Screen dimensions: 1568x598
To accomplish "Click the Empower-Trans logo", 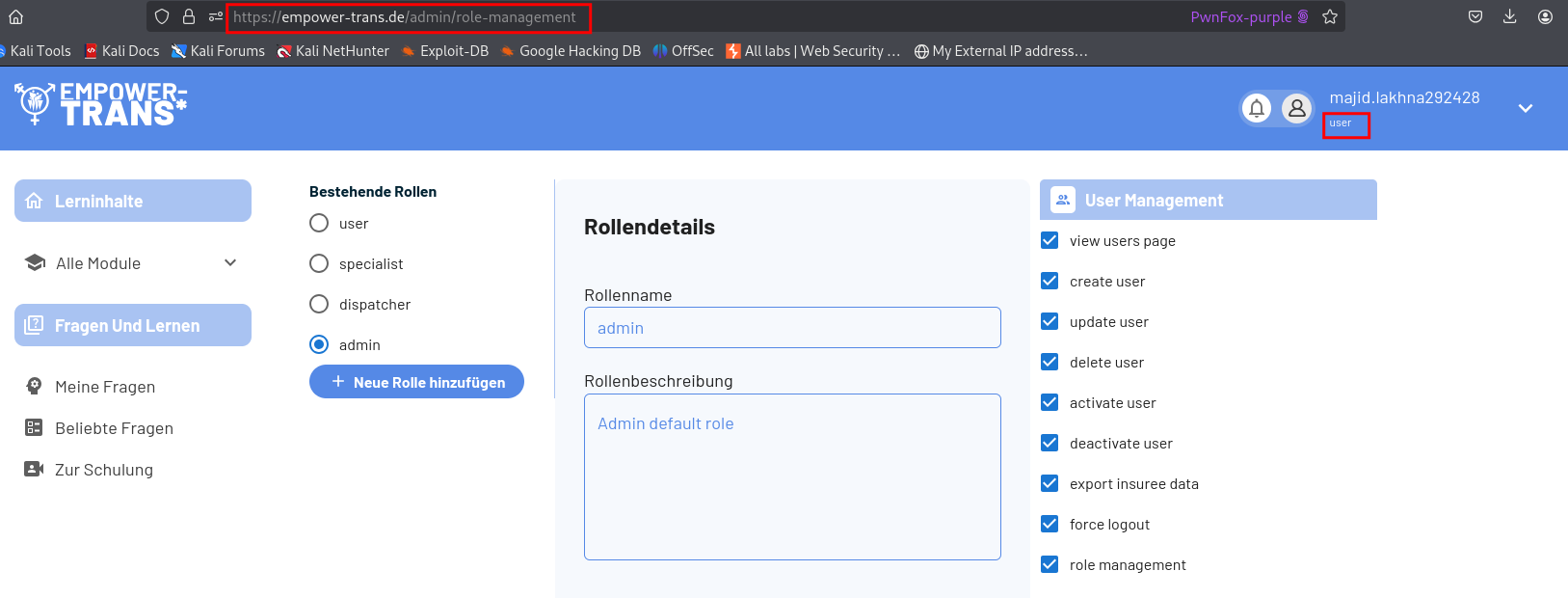I will click(x=100, y=103).
